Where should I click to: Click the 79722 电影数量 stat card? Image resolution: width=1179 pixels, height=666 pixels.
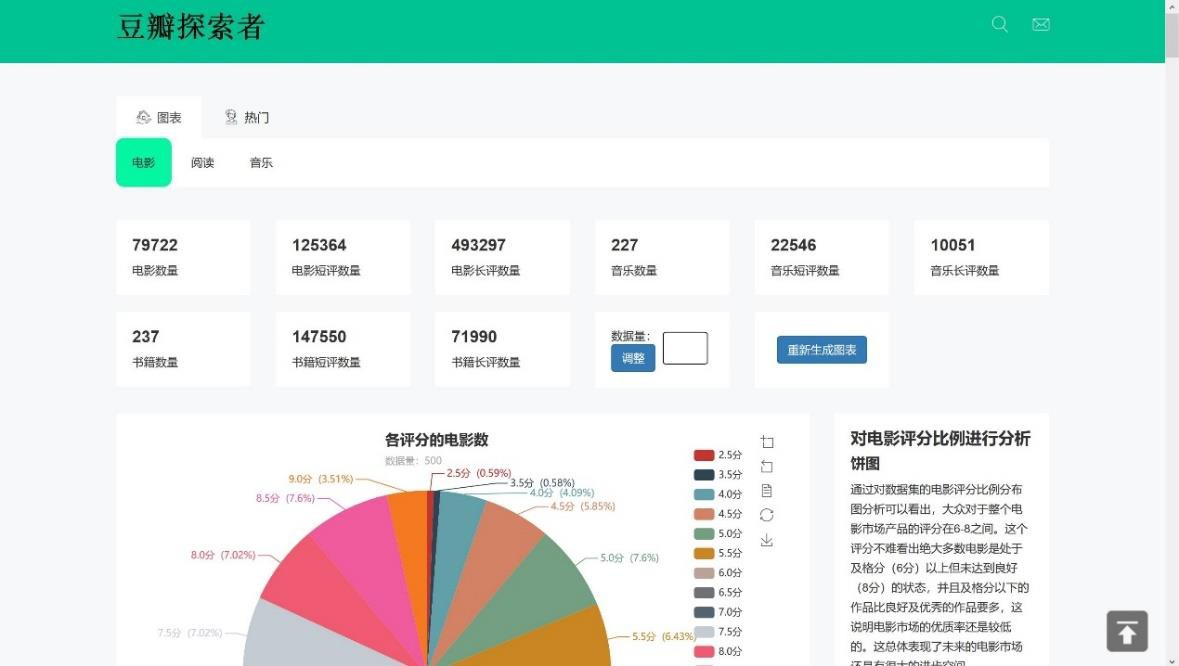click(x=183, y=257)
